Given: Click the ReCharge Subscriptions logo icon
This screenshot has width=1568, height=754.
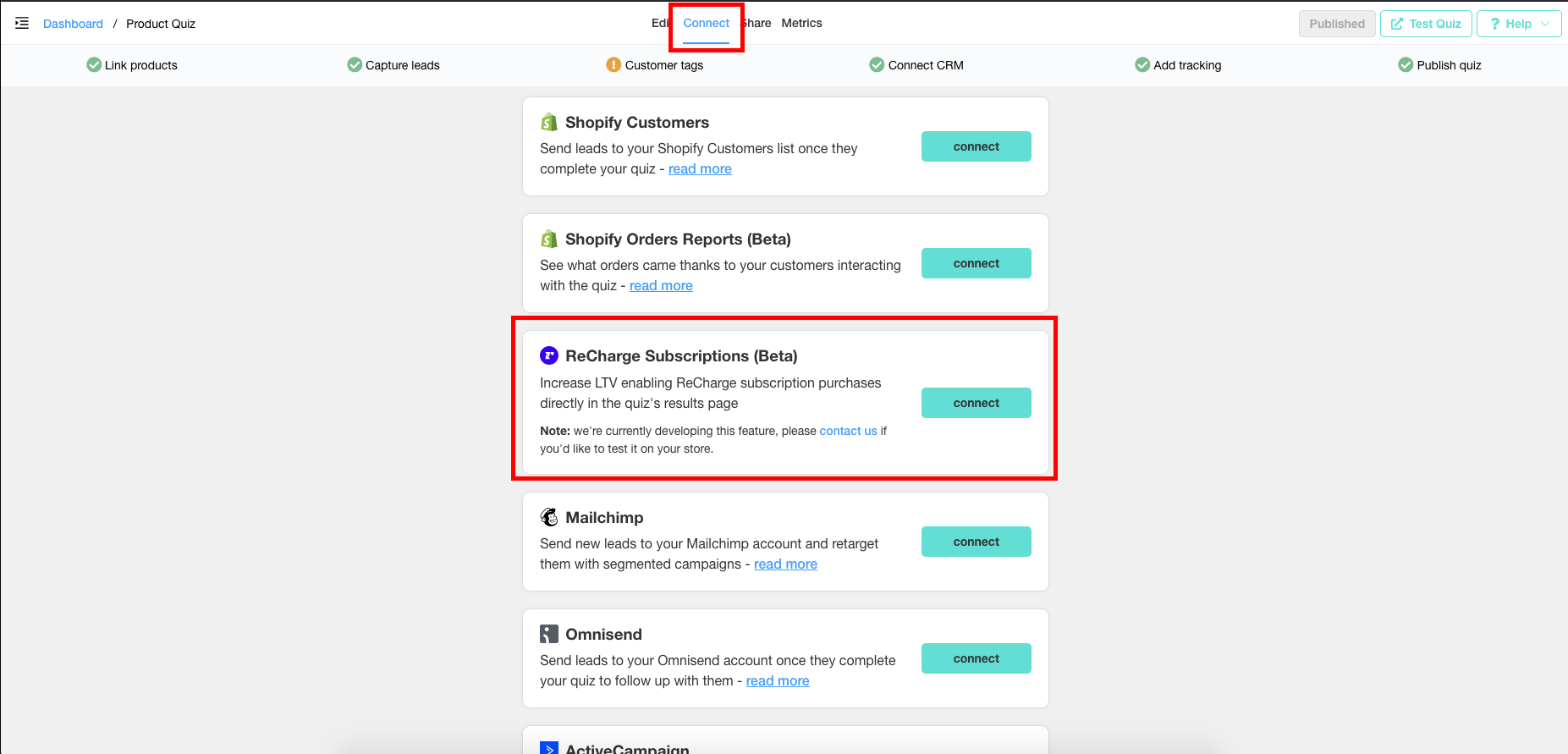Looking at the screenshot, I should click(x=549, y=356).
